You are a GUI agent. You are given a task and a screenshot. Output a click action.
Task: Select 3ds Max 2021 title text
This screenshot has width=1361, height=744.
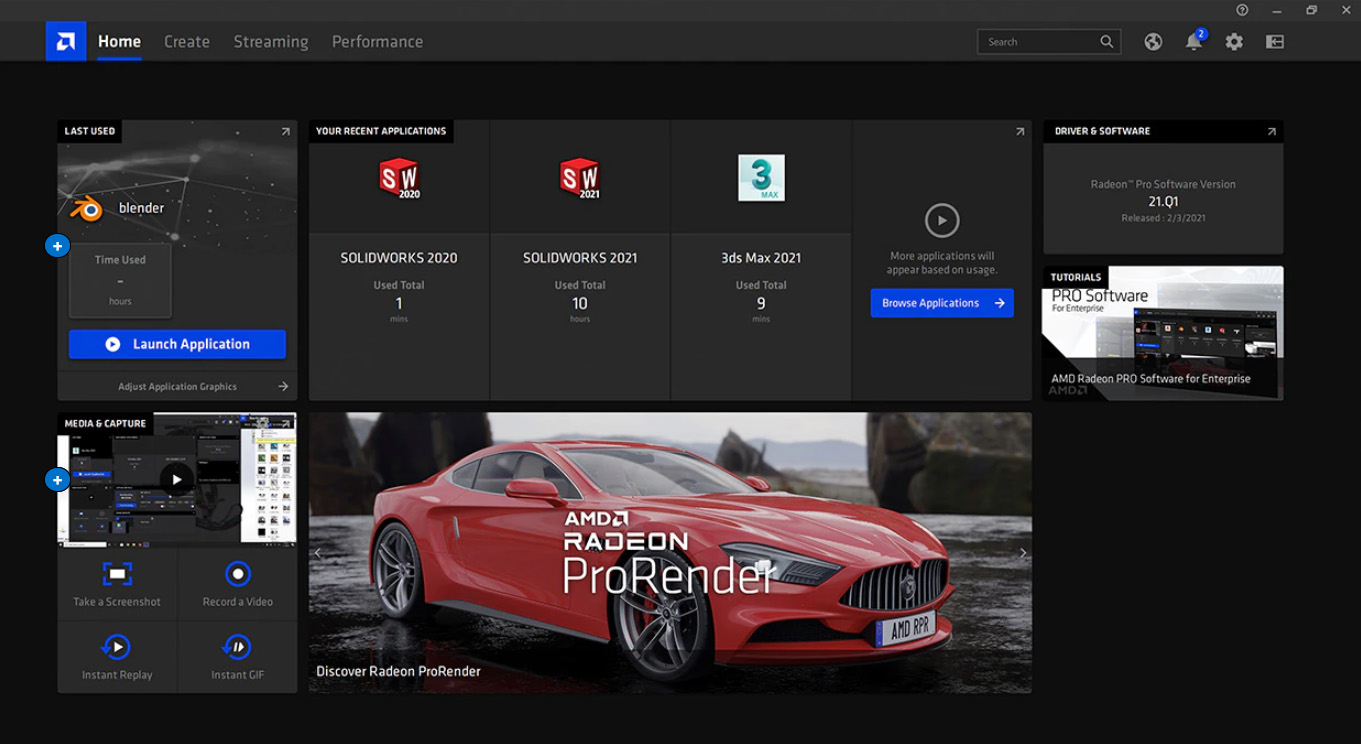[x=761, y=258]
